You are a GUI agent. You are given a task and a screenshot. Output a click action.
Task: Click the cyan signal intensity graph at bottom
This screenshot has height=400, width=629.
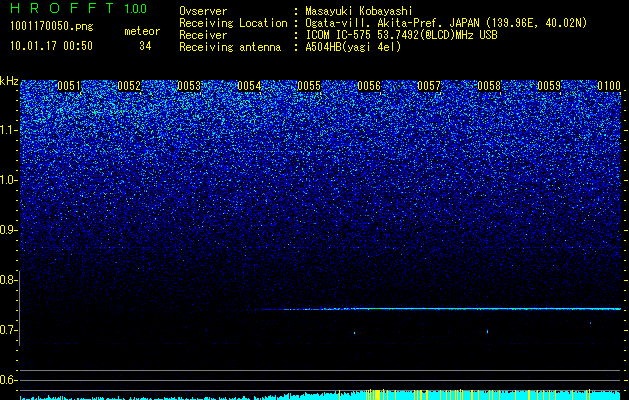click(320, 395)
